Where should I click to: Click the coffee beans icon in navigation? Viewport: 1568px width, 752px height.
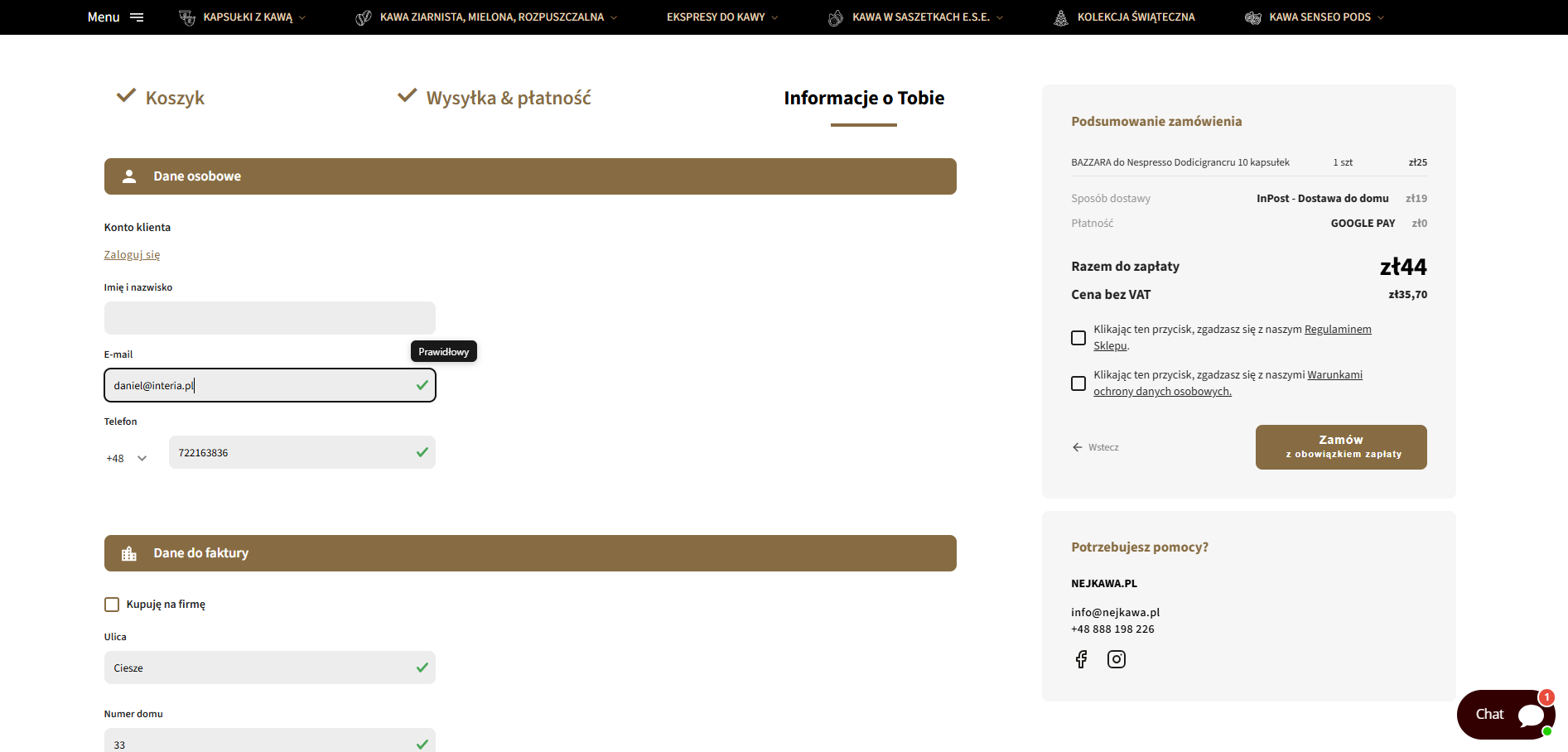click(363, 17)
